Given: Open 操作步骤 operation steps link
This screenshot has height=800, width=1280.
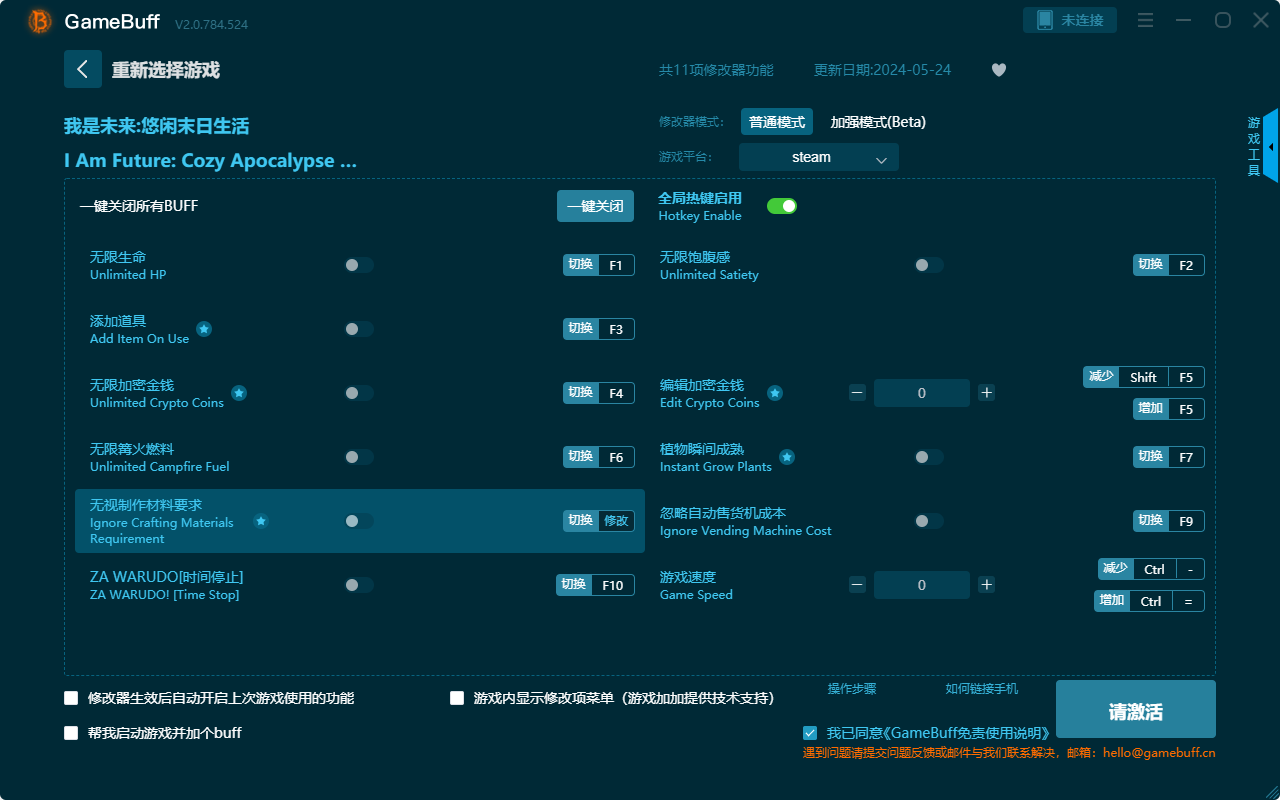Looking at the screenshot, I should click(x=852, y=689).
